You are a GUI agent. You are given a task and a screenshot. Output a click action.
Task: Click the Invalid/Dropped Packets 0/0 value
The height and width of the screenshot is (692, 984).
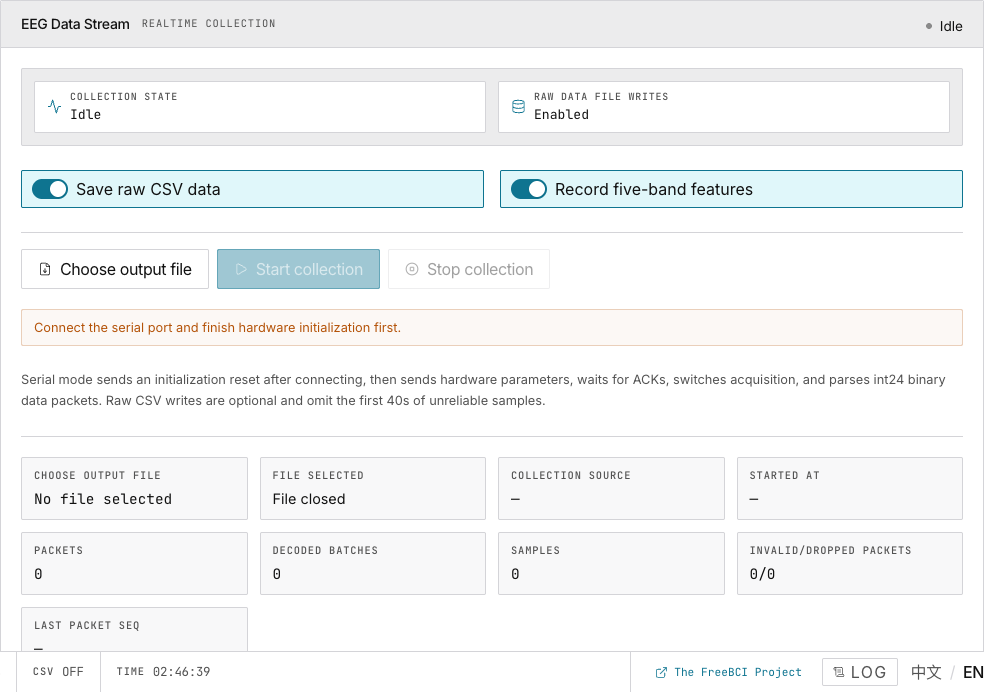click(762, 574)
